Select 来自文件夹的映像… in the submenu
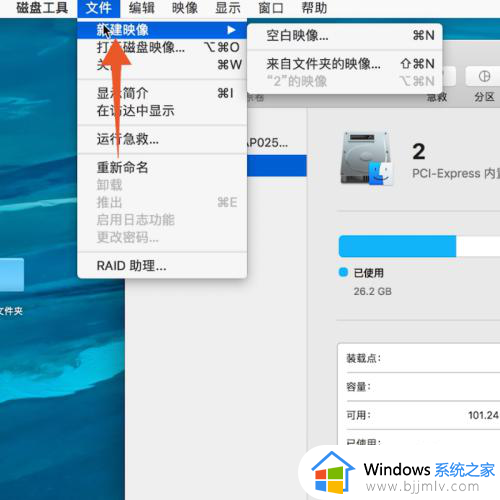This screenshot has width=500, height=500. (x=345, y=64)
